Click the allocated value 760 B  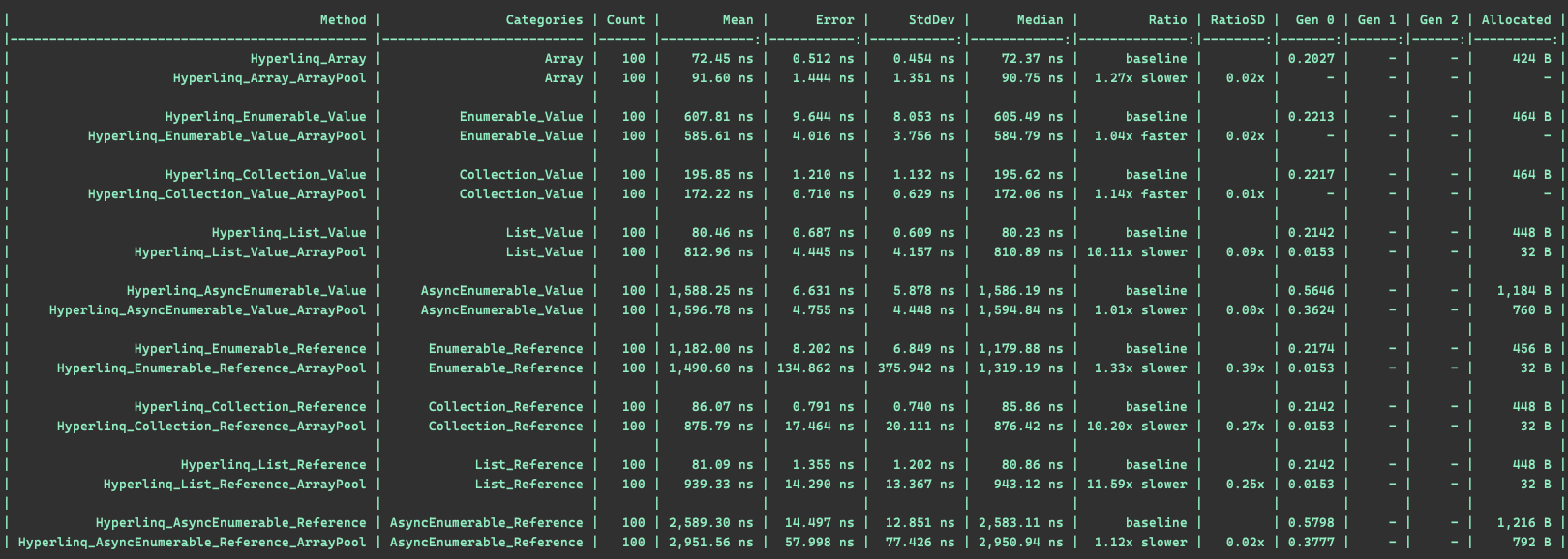click(x=1532, y=309)
